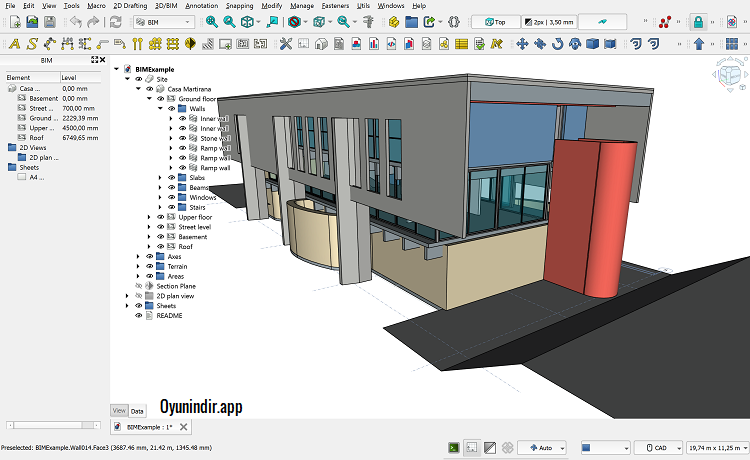Screen dimensions: 750x460
Task: Toggle visibility eye of Stone wall
Action: coord(182,138)
